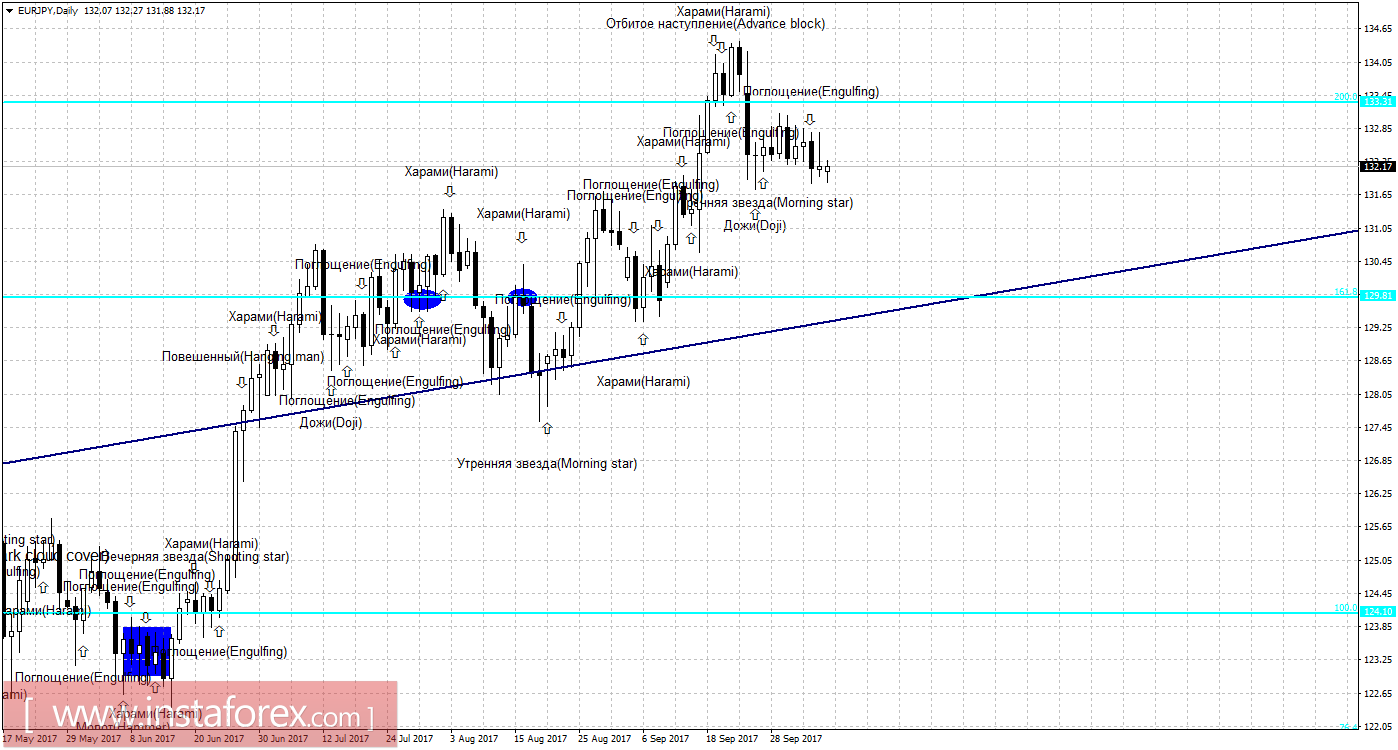
Task: Click the Повешенный(Hanging man) pattern label
Action: [243, 356]
